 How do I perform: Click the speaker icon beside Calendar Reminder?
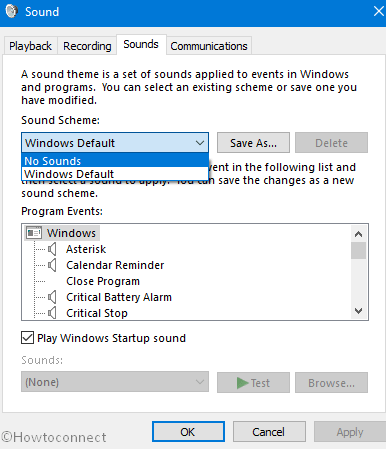[52, 265]
